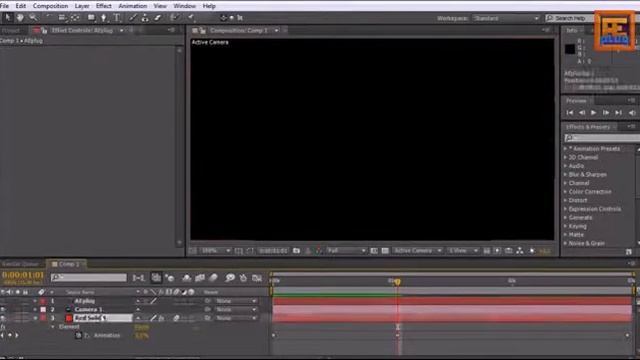Image resolution: width=640 pixels, height=360 pixels.
Task: Select the Puppet Pin tool
Action: [x=191, y=18]
